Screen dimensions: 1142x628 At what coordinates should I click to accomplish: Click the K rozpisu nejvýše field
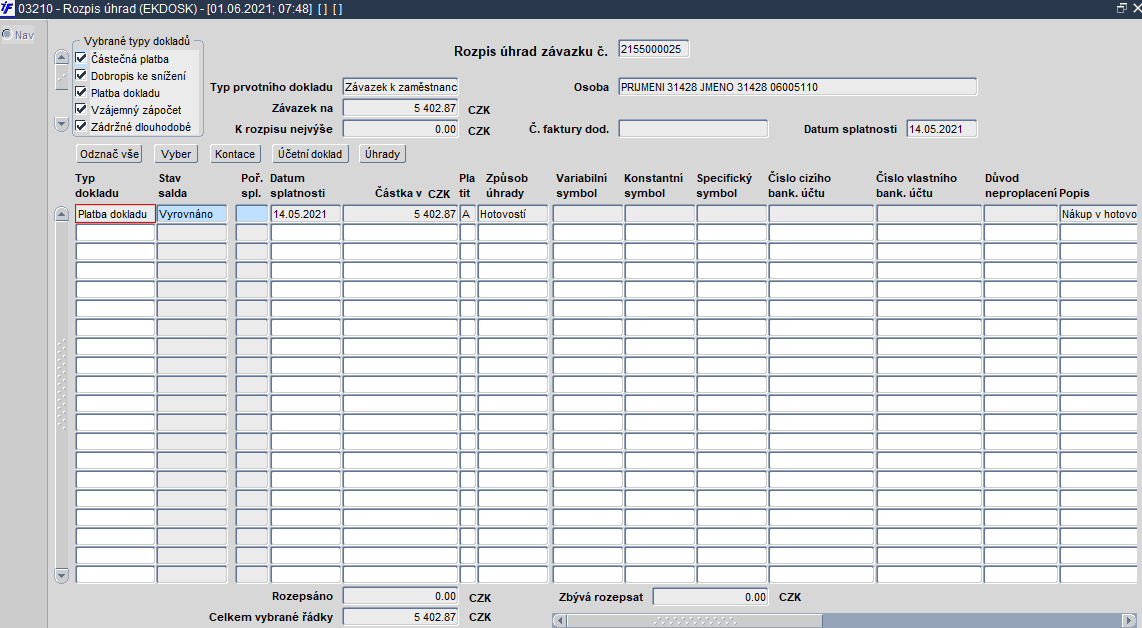click(401, 129)
